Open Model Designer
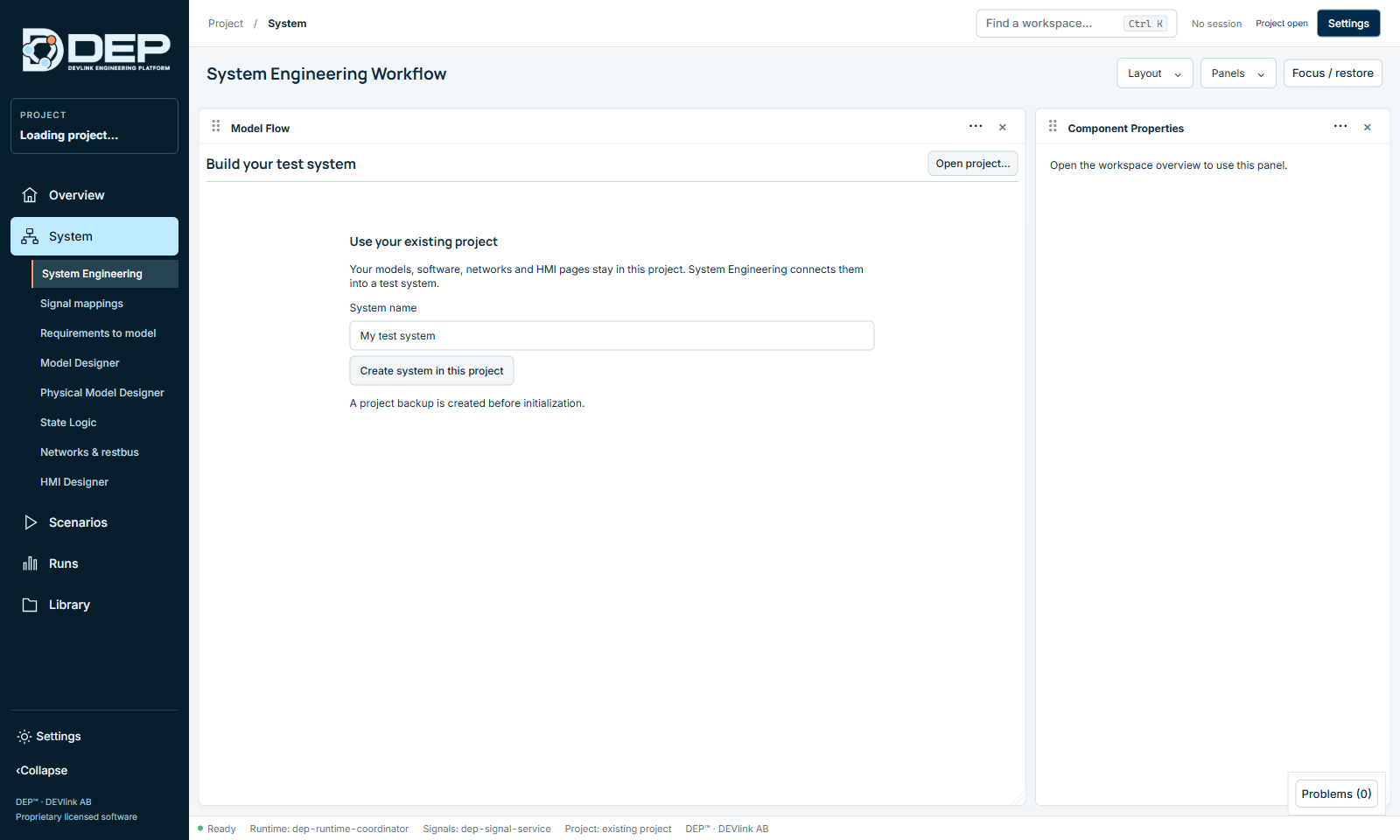The width and height of the screenshot is (1400, 840). [80, 363]
